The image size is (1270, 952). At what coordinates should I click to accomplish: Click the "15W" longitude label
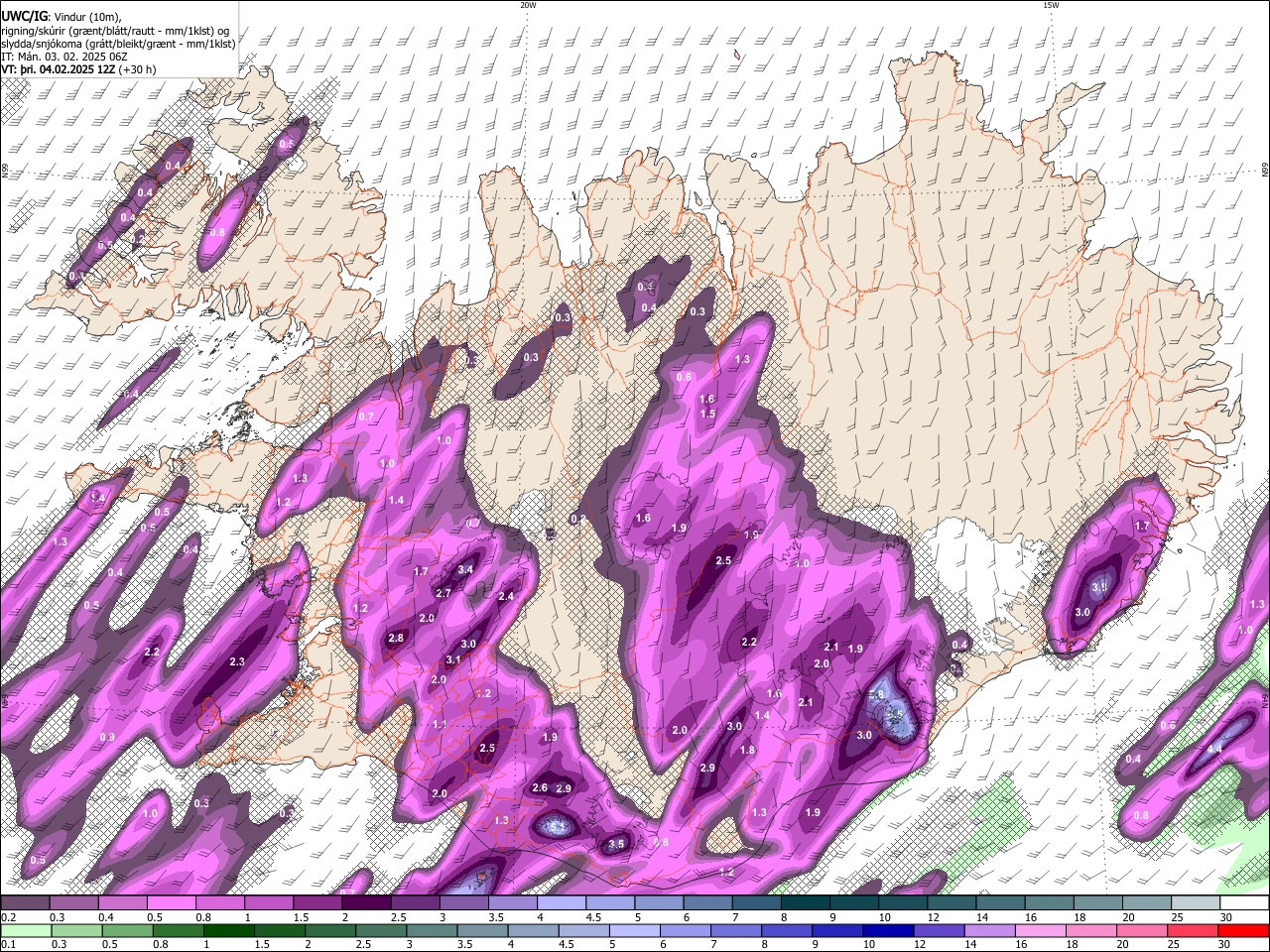pos(1050,5)
